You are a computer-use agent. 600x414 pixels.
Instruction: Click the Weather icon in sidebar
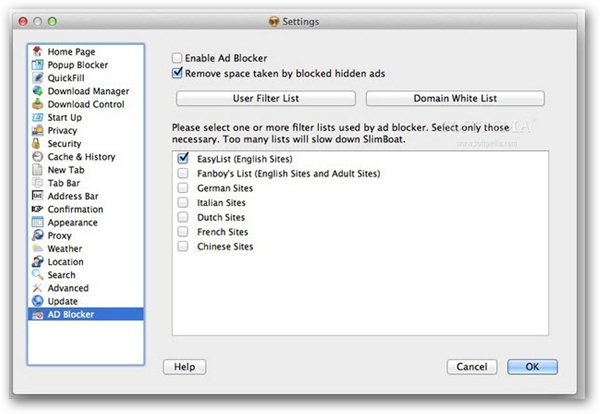[x=38, y=249]
